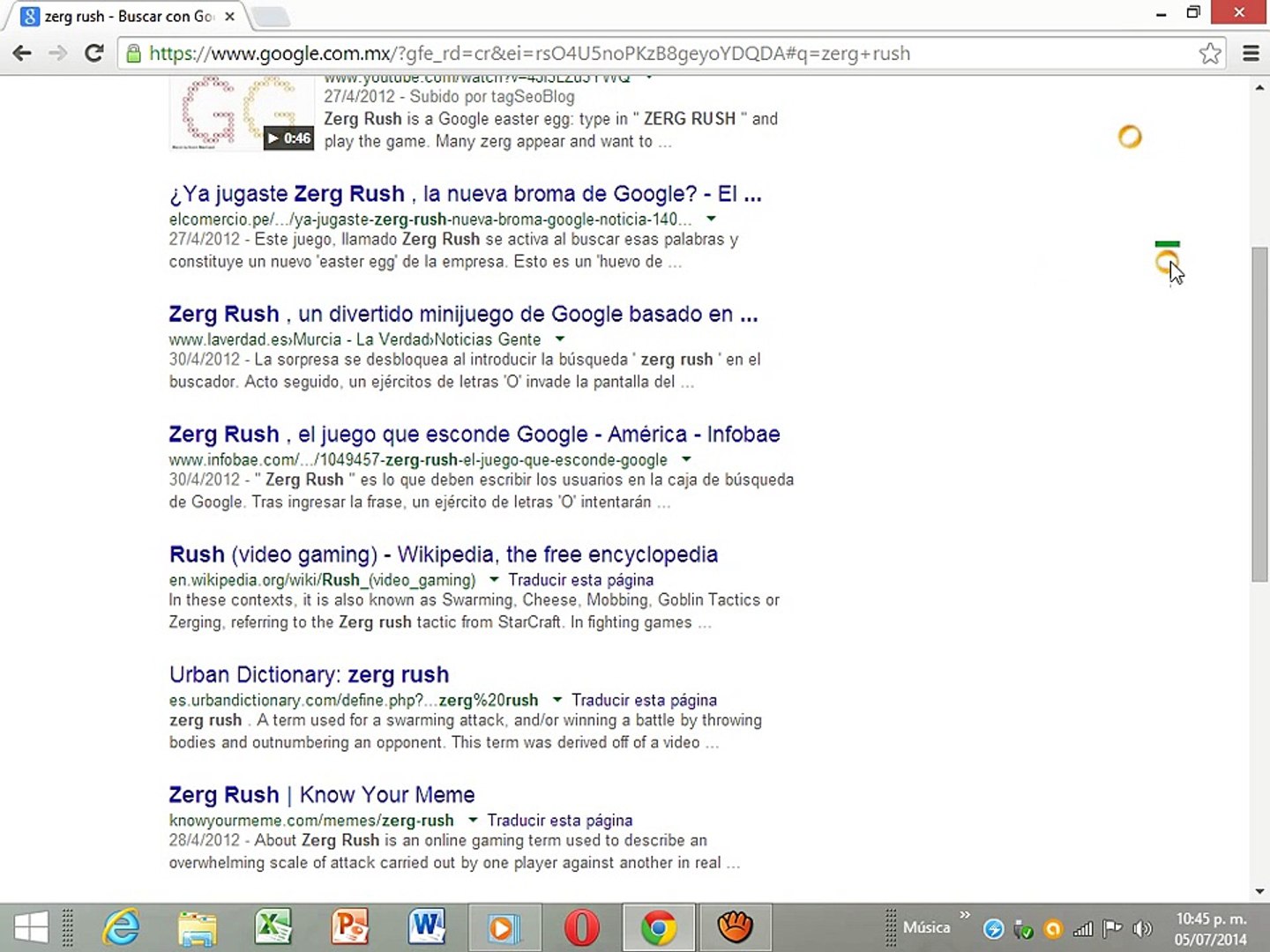This screenshot has width=1270, height=952.
Task: Click the page scrollbar thumb
Action: click(x=1259, y=414)
